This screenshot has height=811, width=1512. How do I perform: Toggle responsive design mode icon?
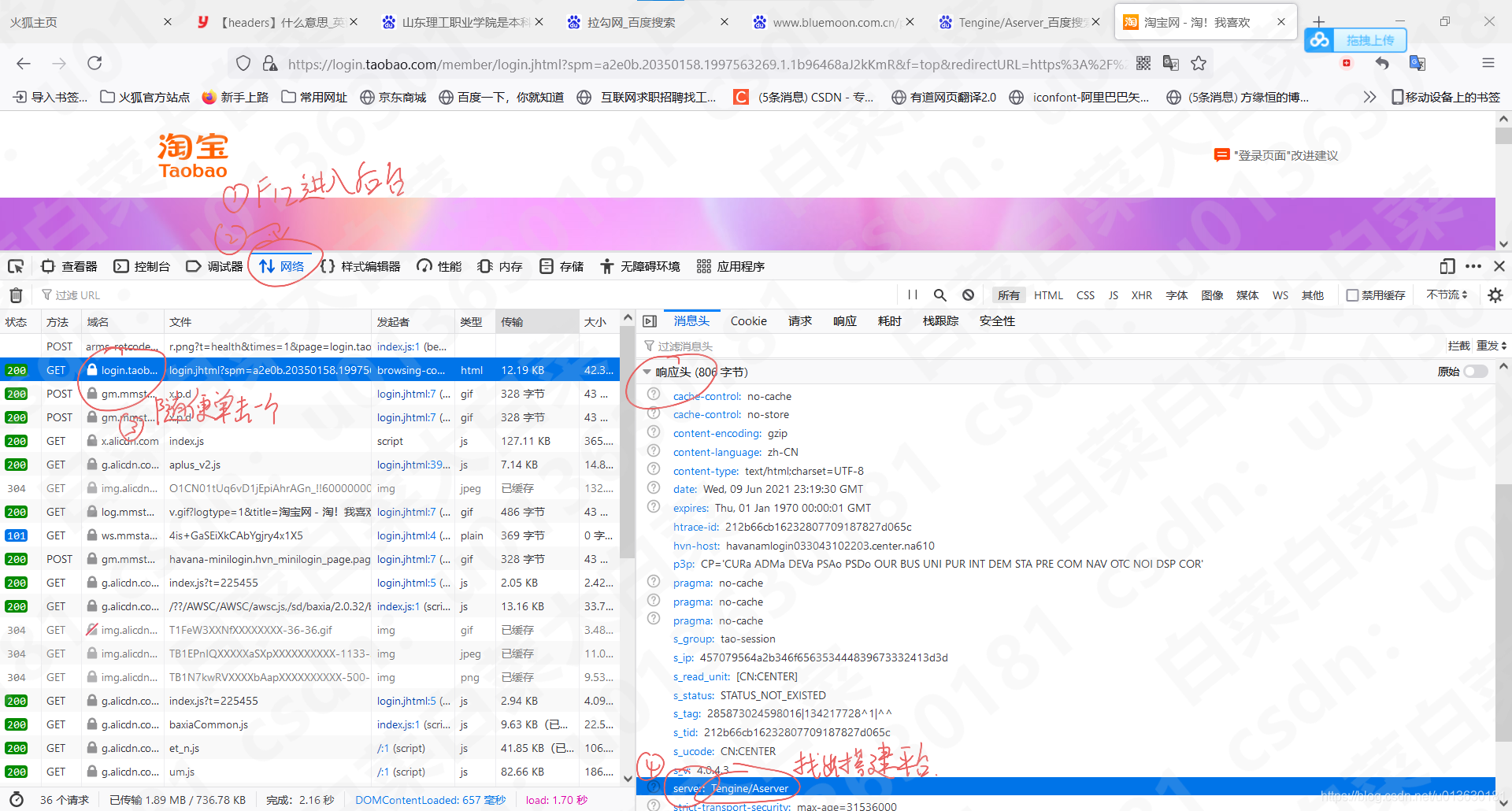point(1447,266)
